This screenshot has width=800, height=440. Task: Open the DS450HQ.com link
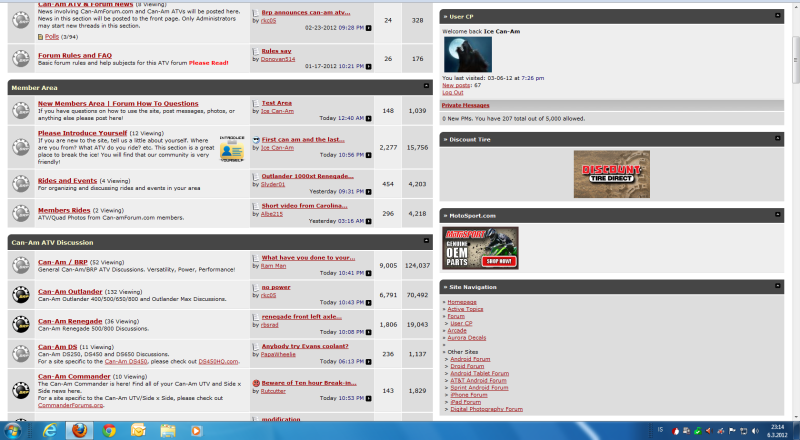tap(218, 361)
